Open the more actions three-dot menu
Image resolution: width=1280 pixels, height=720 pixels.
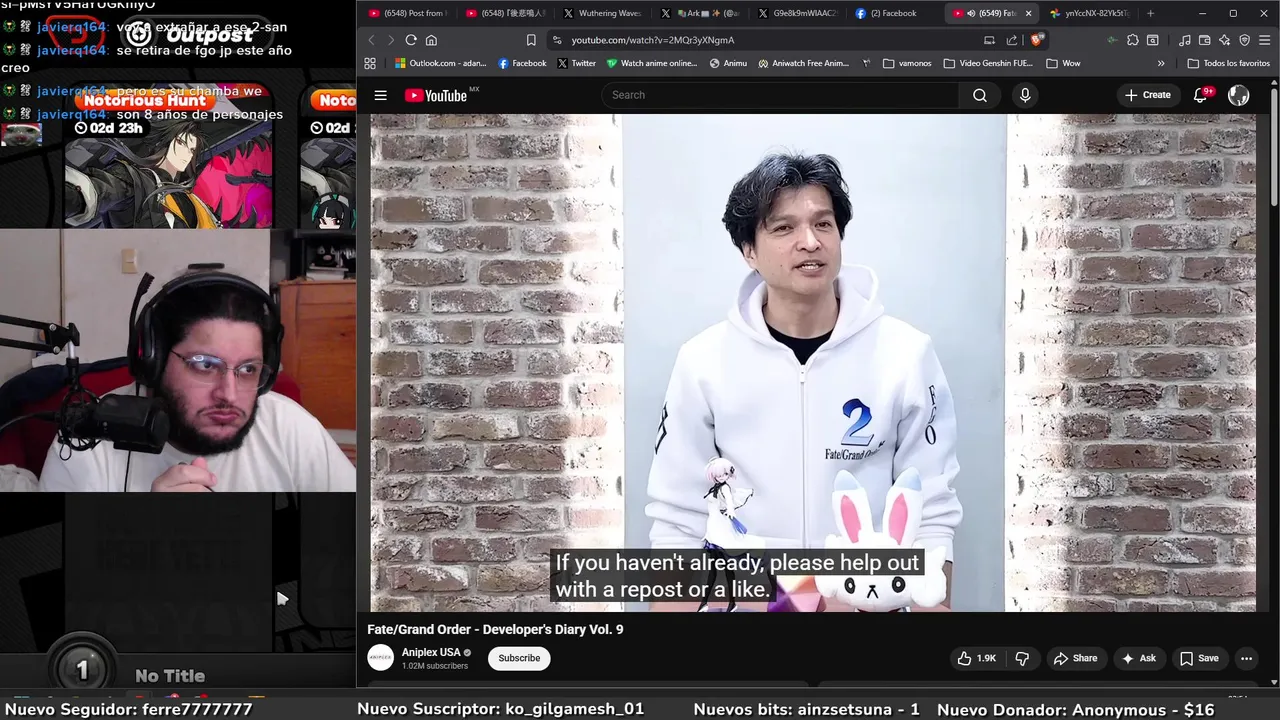click(1246, 658)
